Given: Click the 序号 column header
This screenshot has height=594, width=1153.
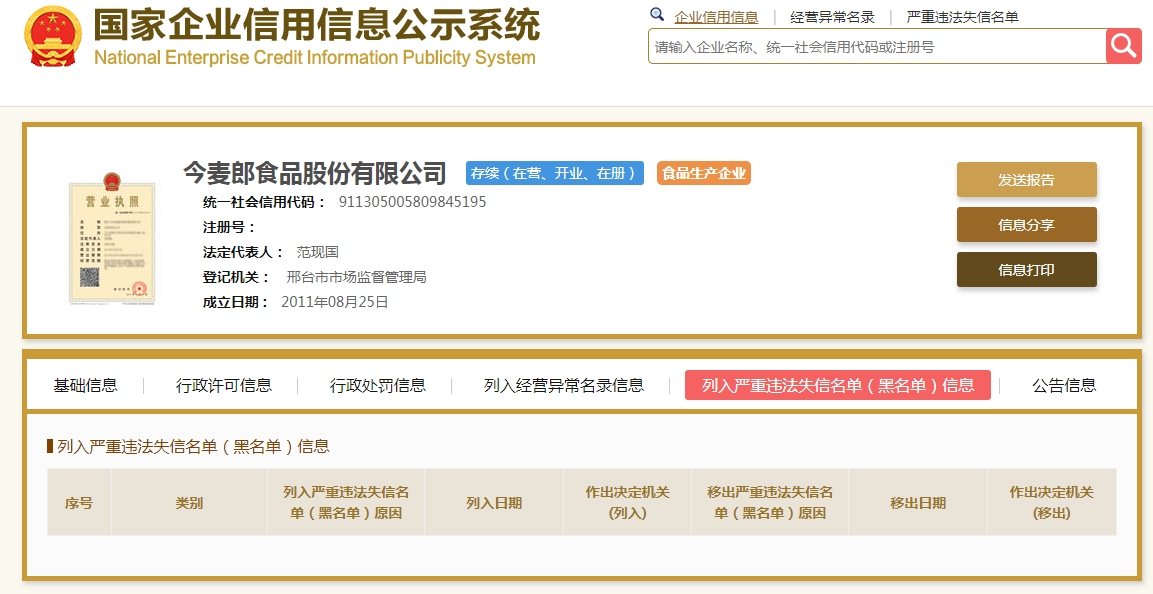Looking at the screenshot, I should pos(79,502).
